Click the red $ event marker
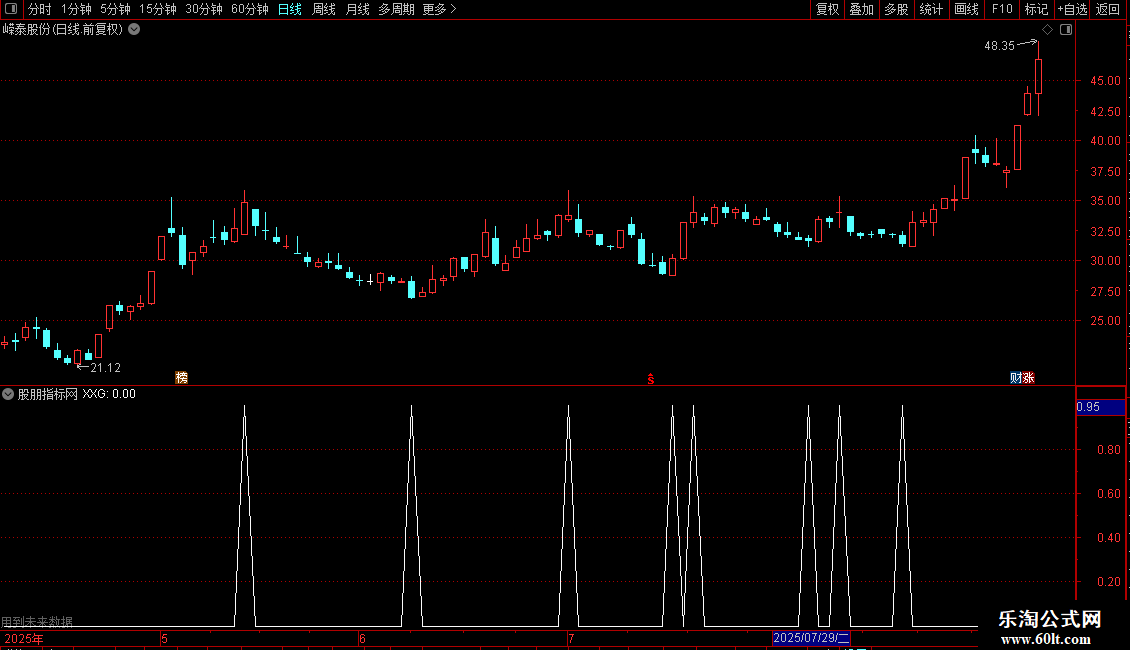 click(x=651, y=379)
